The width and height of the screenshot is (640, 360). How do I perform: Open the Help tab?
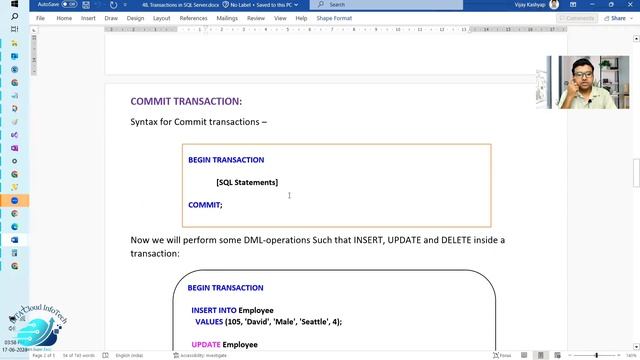301,18
